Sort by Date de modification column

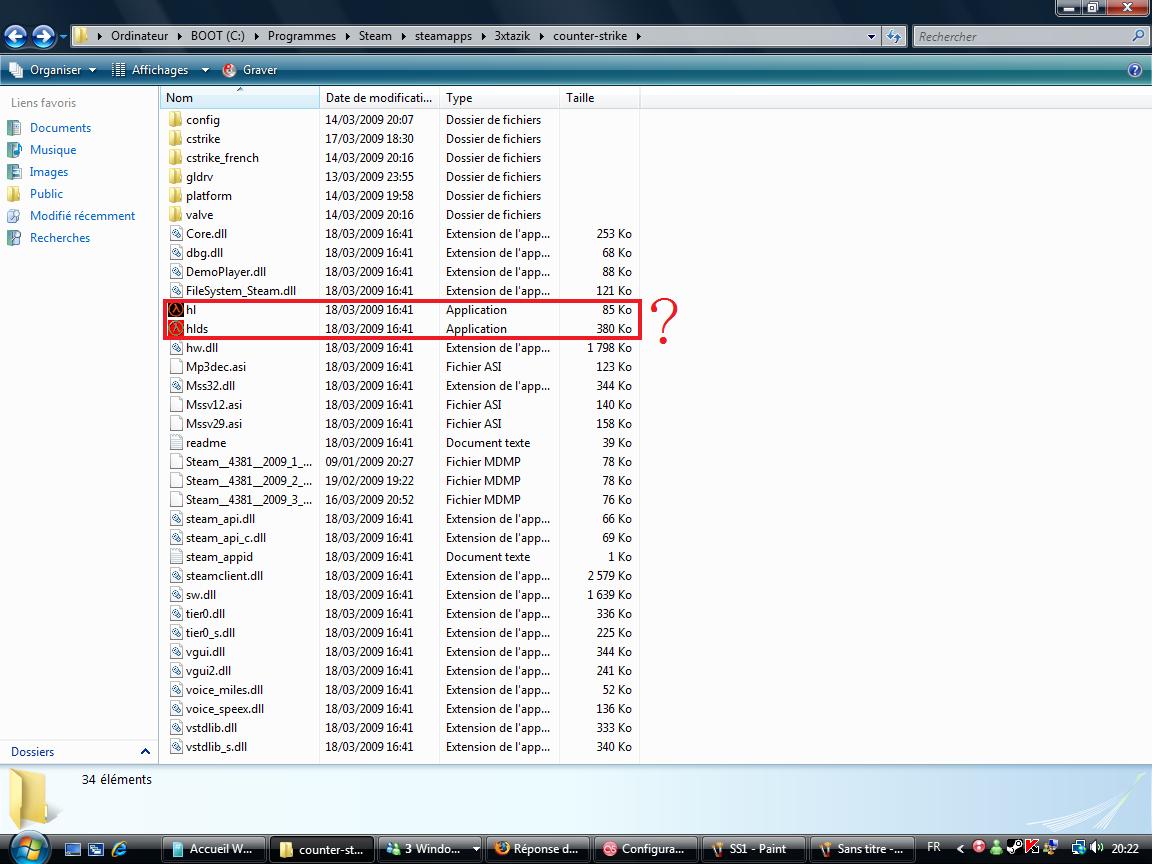[x=378, y=98]
